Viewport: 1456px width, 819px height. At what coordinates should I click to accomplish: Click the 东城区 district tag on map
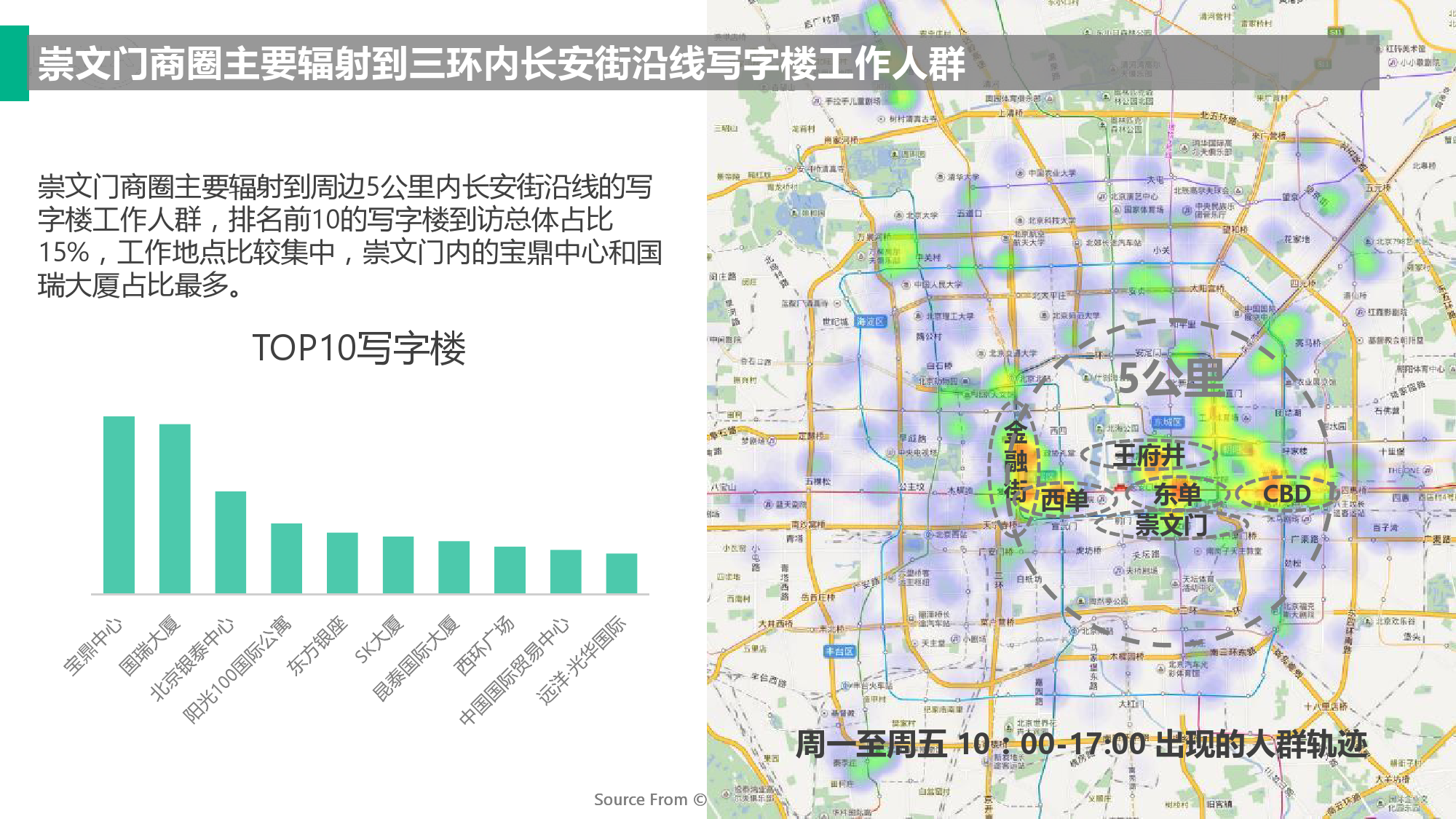[x=1168, y=422]
